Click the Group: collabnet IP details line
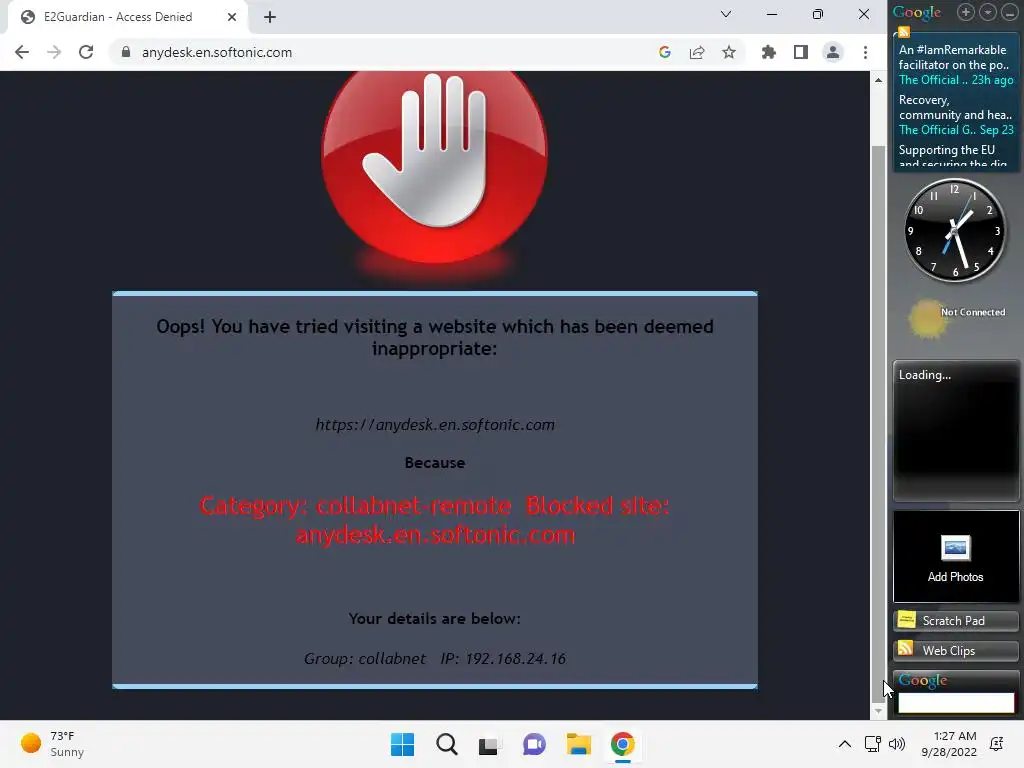Viewport: 1024px width, 768px height. point(435,658)
